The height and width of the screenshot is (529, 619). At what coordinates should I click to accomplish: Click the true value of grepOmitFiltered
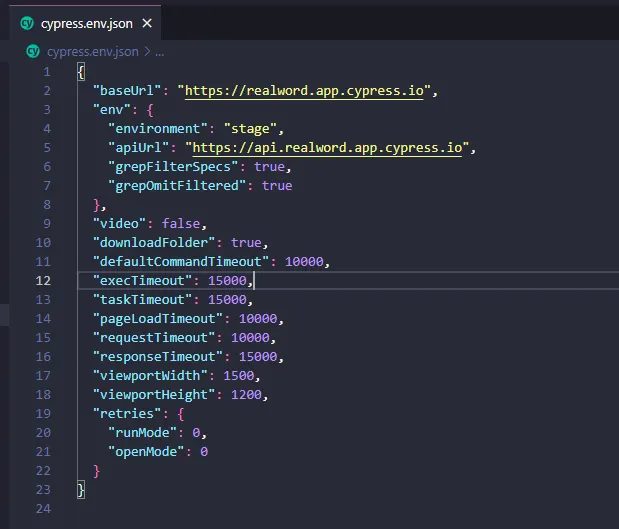coord(277,186)
